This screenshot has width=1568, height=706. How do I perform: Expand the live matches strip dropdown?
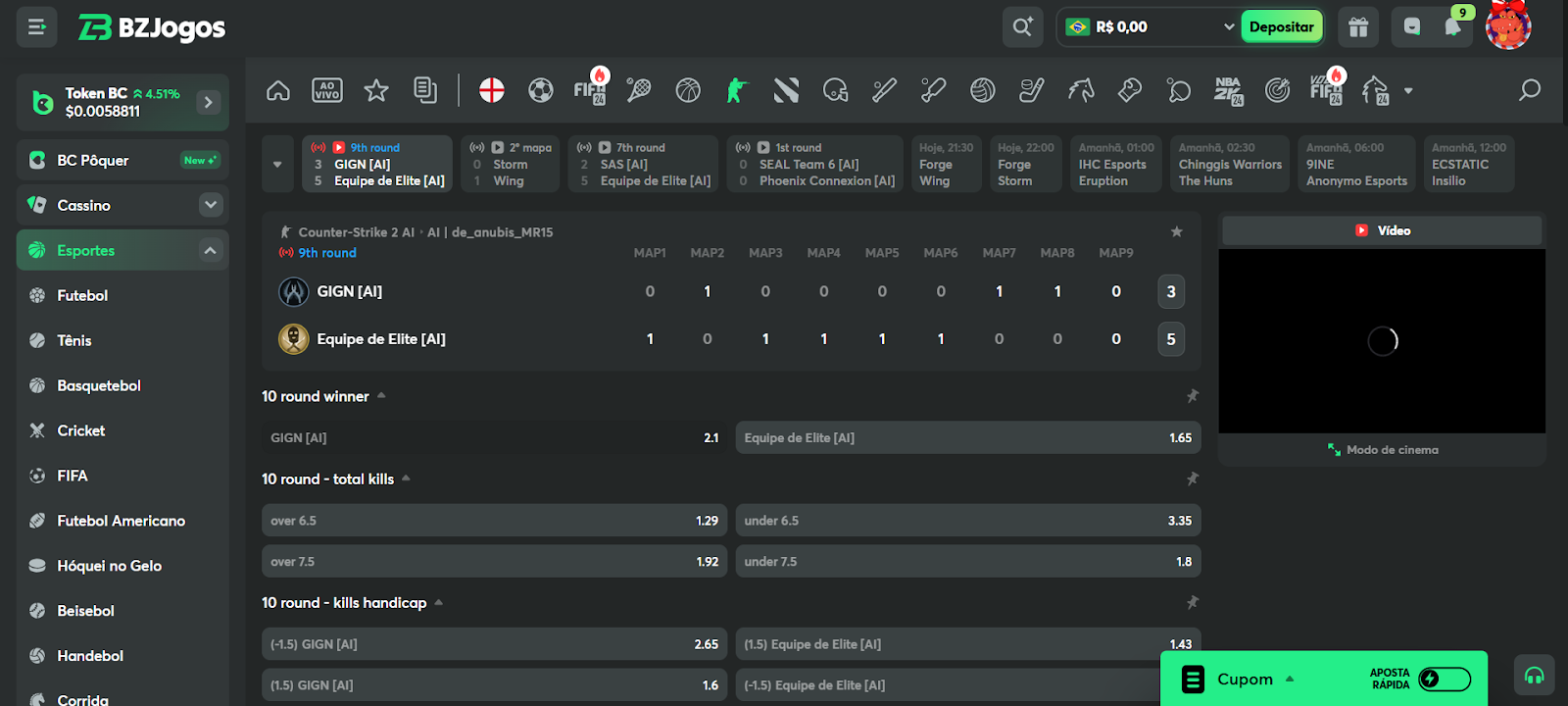(277, 164)
